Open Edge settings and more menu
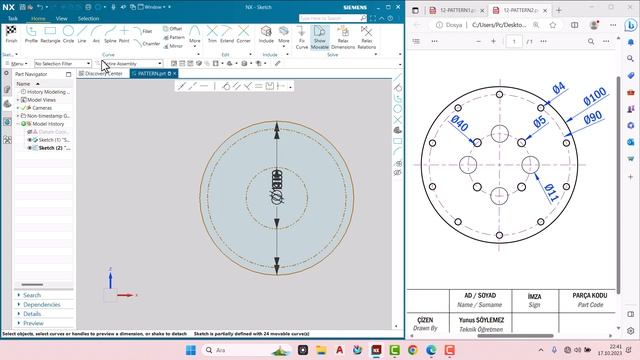Image resolution: width=640 pixels, height=360 pixels. click(x=613, y=25)
